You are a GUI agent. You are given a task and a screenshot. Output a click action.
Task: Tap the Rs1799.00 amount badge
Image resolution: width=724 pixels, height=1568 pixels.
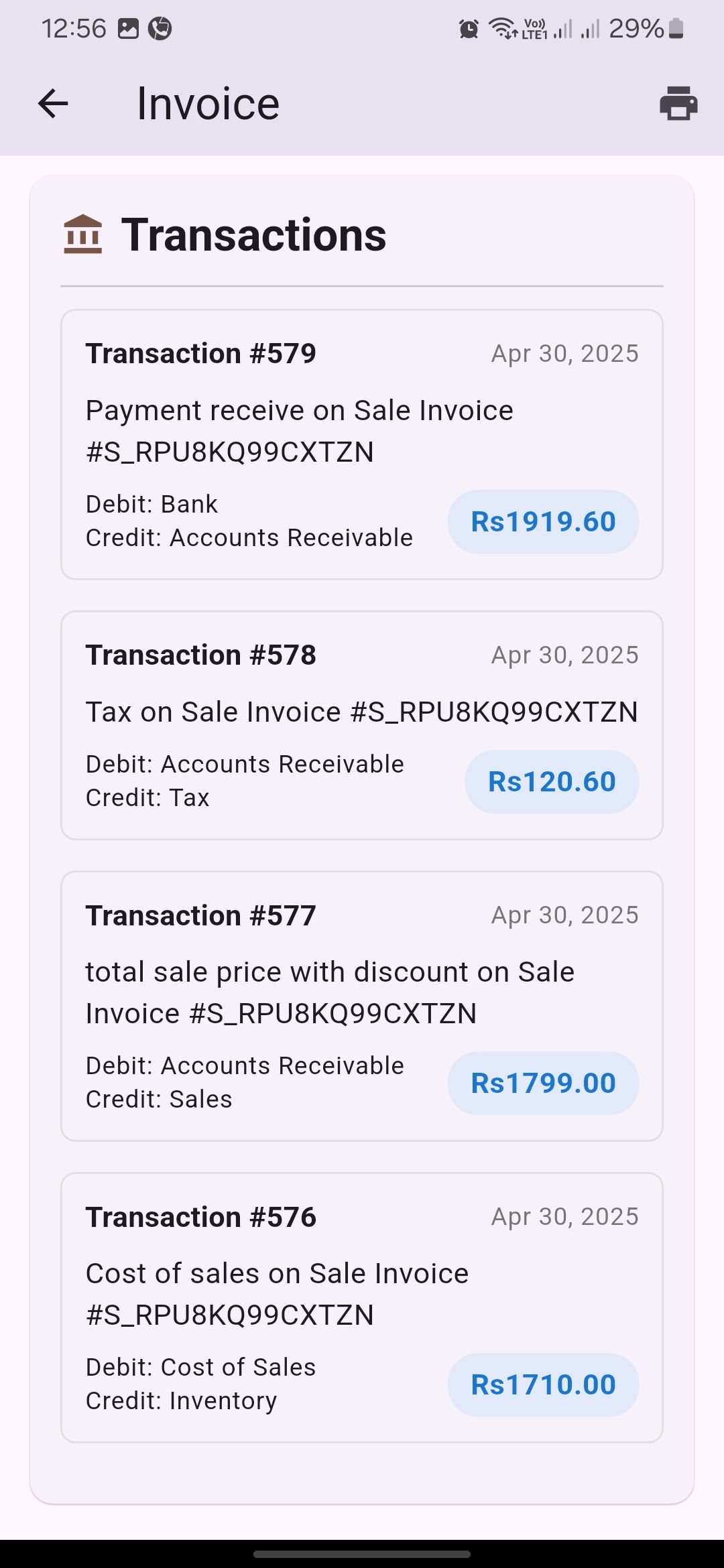click(x=543, y=1083)
